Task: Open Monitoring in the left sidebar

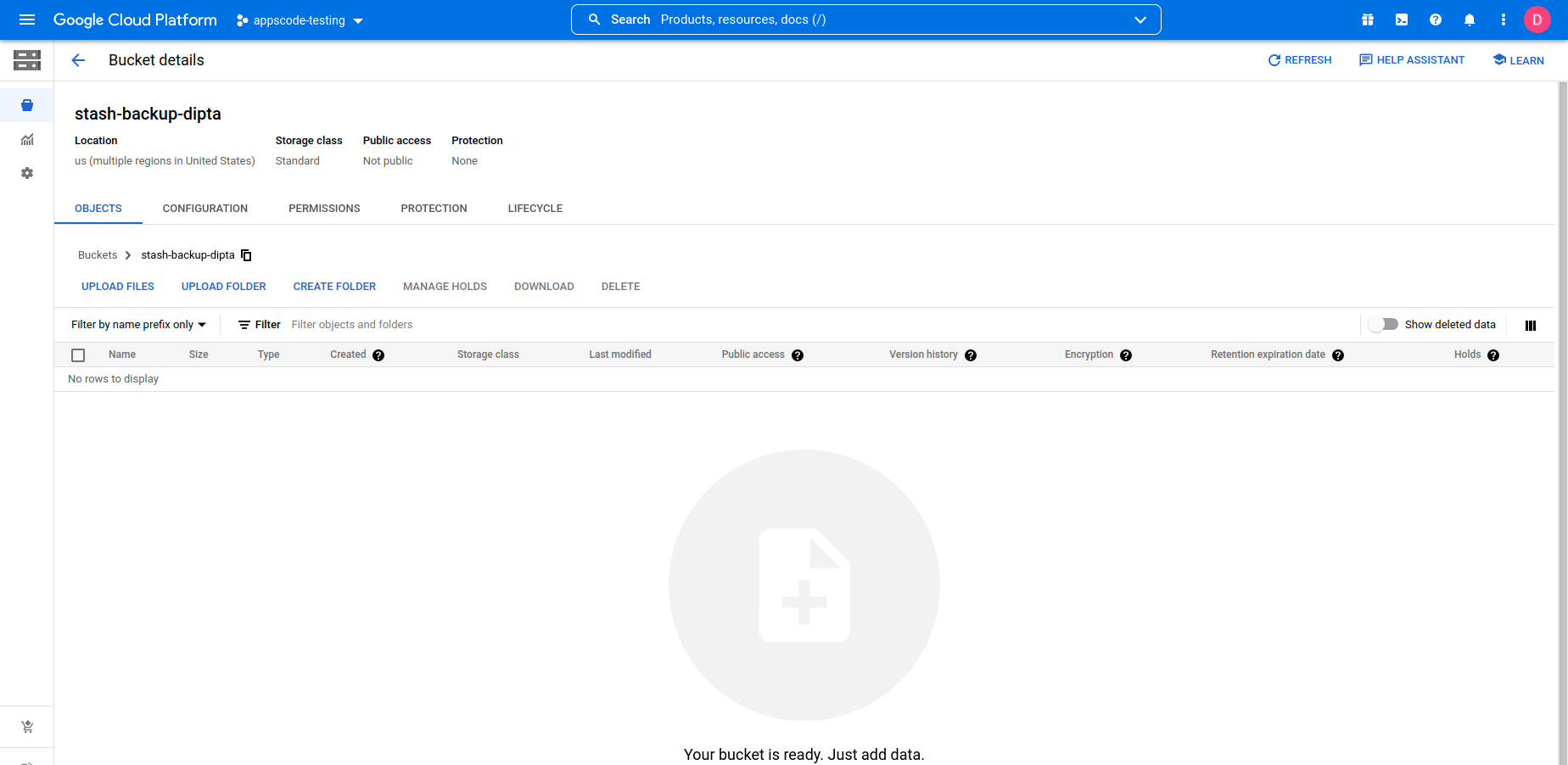Action: pos(27,140)
